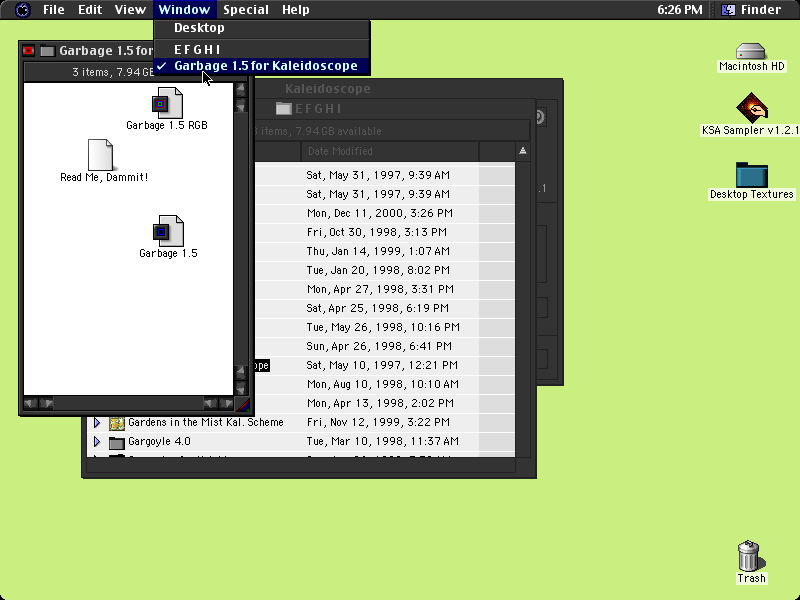The image size is (800, 600).
Task: Click the bottom scroll-down arrow in Garbage window
Action: click(241, 389)
